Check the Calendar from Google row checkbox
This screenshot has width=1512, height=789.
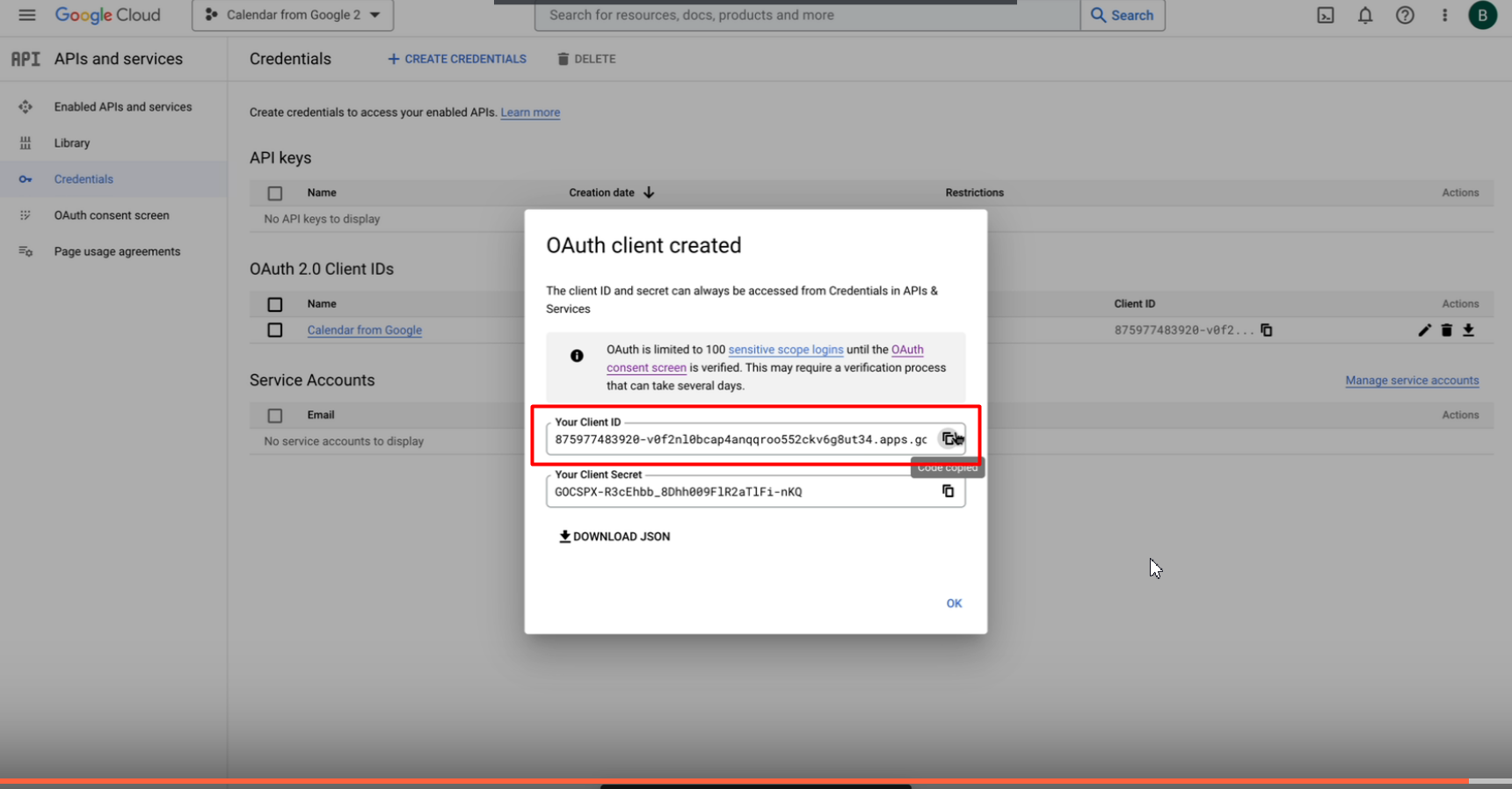point(275,330)
